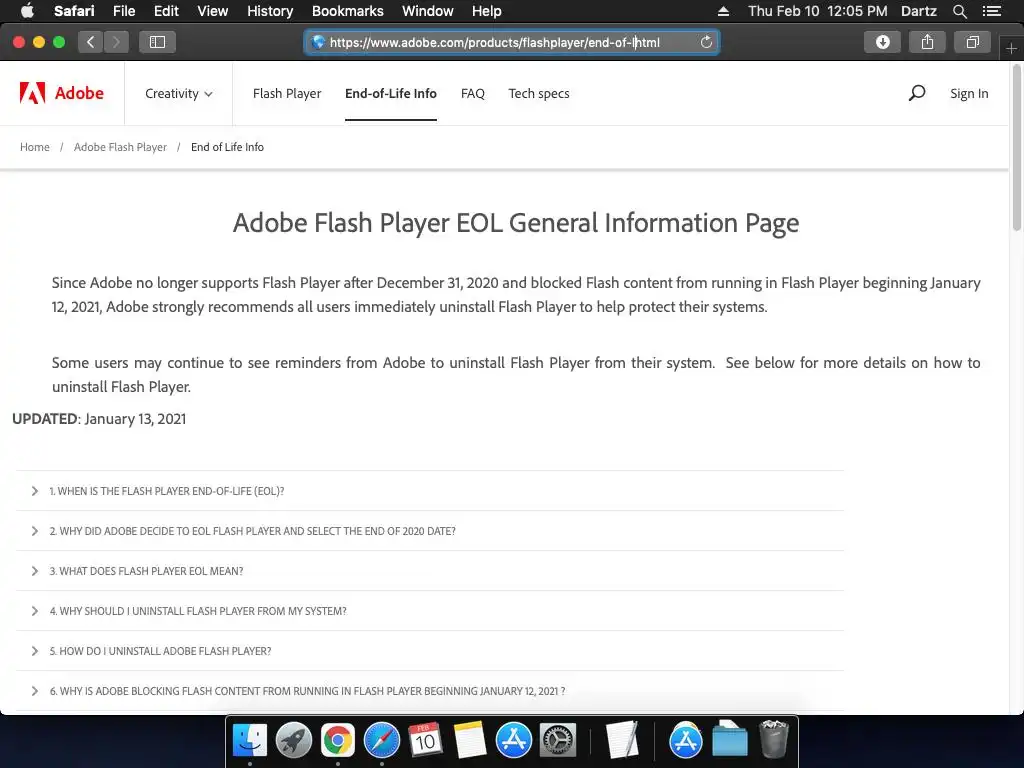The height and width of the screenshot is (768, 1024).
Task: Click the End of Life Info breadcrumb
Action: coord(227,147)
